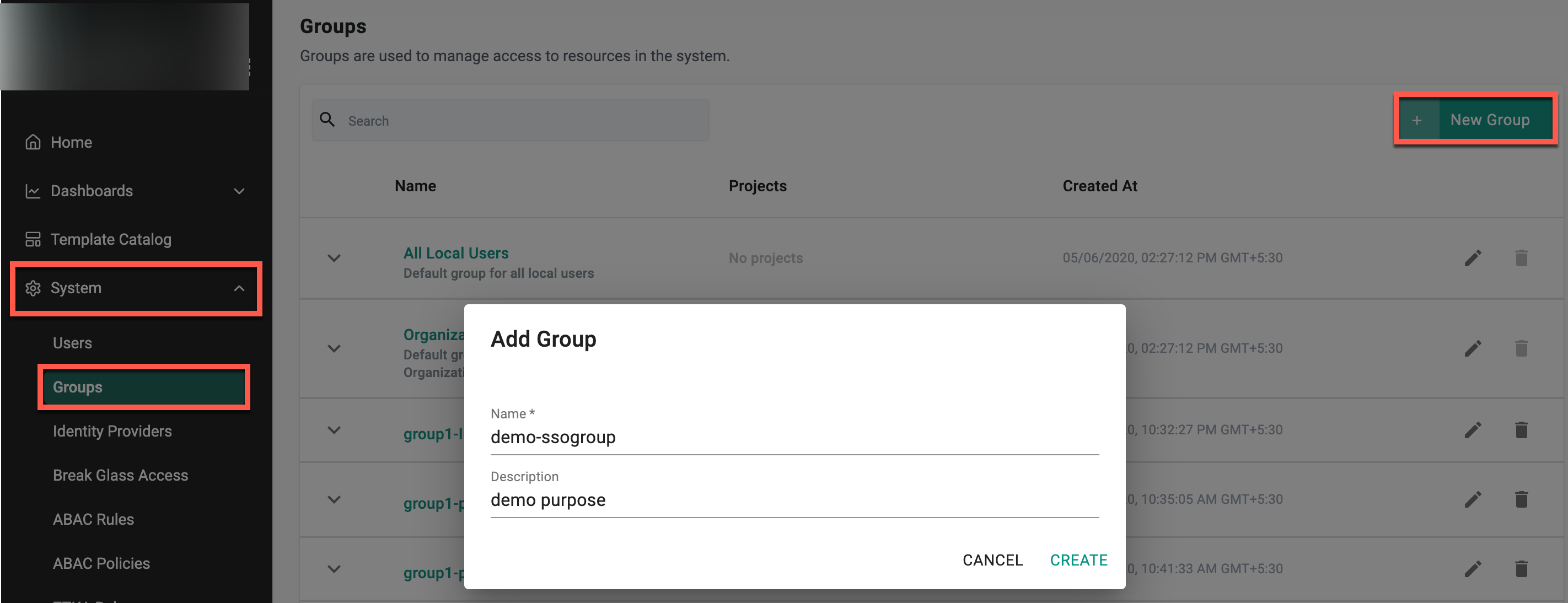1568x603 pixels.
Task: Open Home from the sidebar
Action: pyautogui.click(x=71, y=142)
